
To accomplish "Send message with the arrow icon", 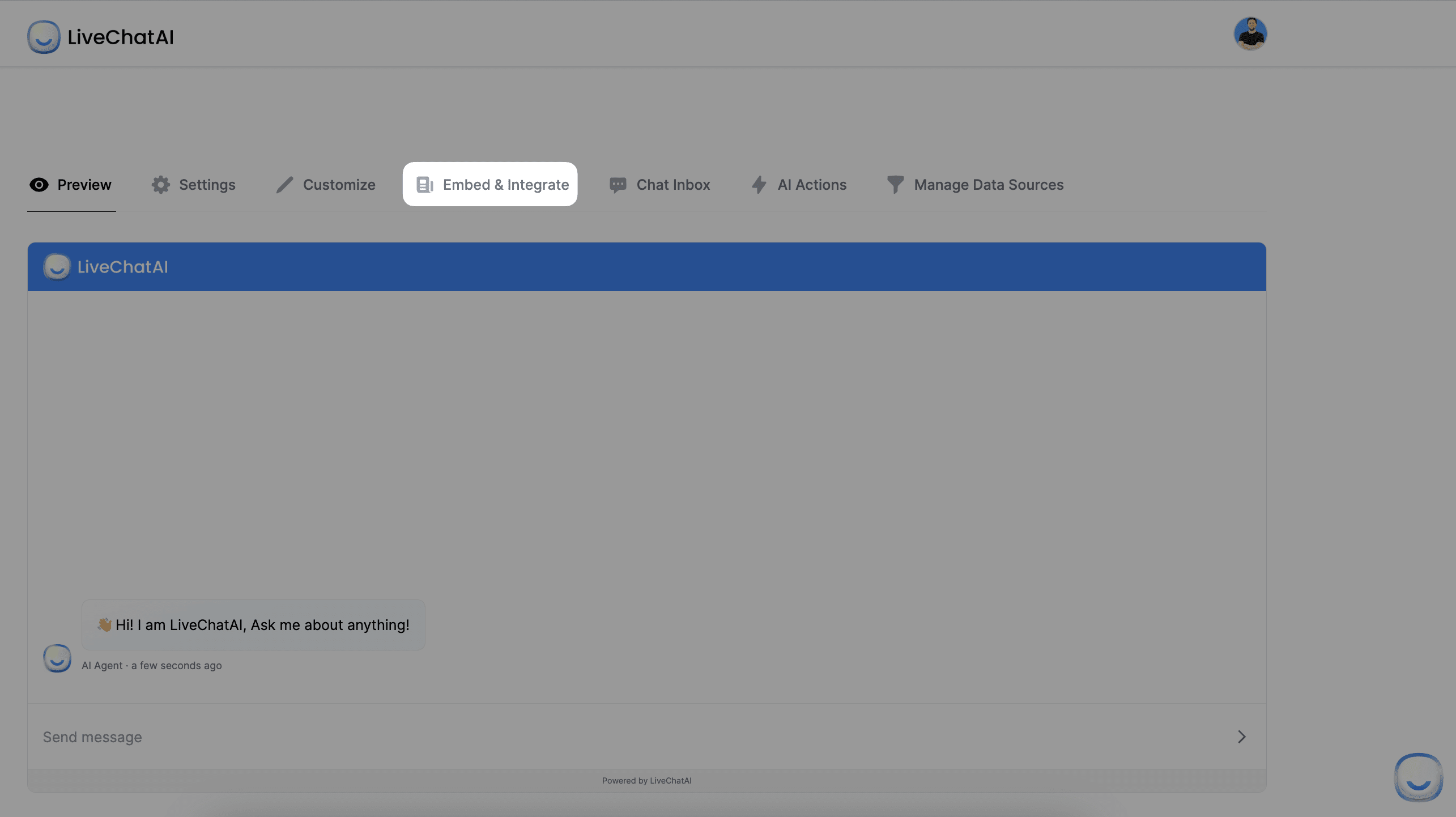I will pyautogui.click(x=1242, y=737).
